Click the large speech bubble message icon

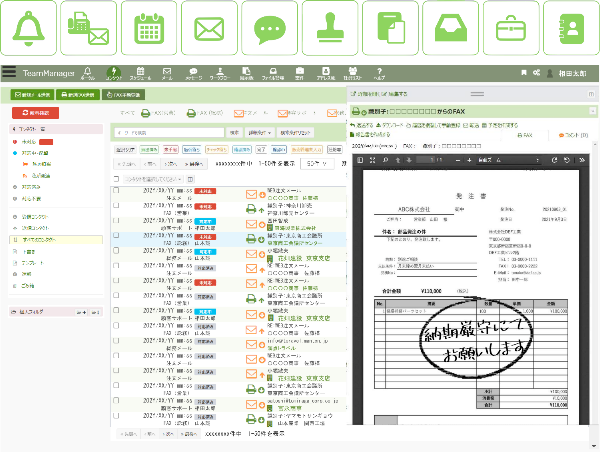[267, 27]
